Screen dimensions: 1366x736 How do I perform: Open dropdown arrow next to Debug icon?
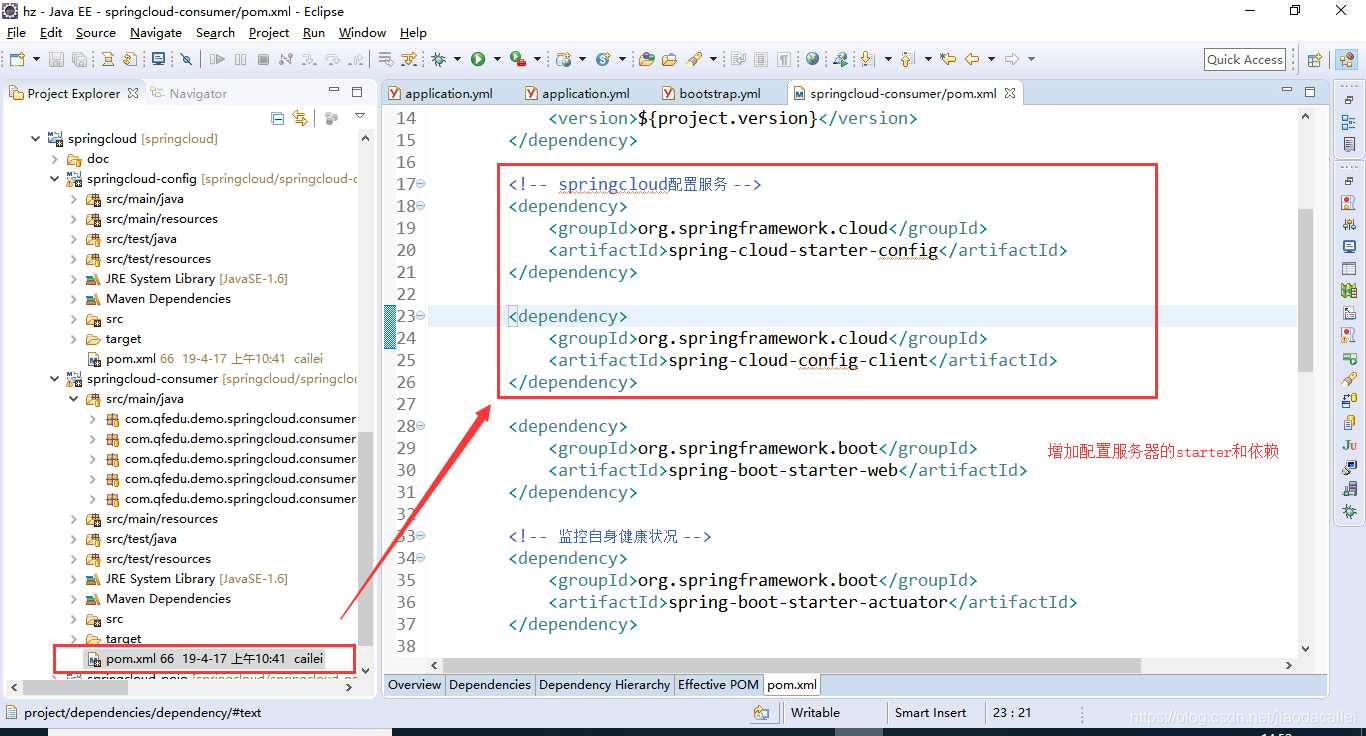(x=457, y=59)
